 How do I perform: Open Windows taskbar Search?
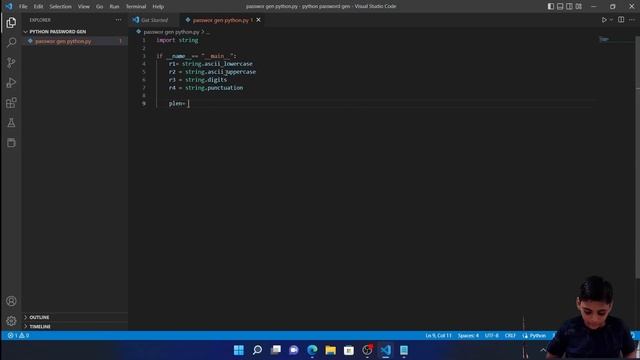point(257,350)
